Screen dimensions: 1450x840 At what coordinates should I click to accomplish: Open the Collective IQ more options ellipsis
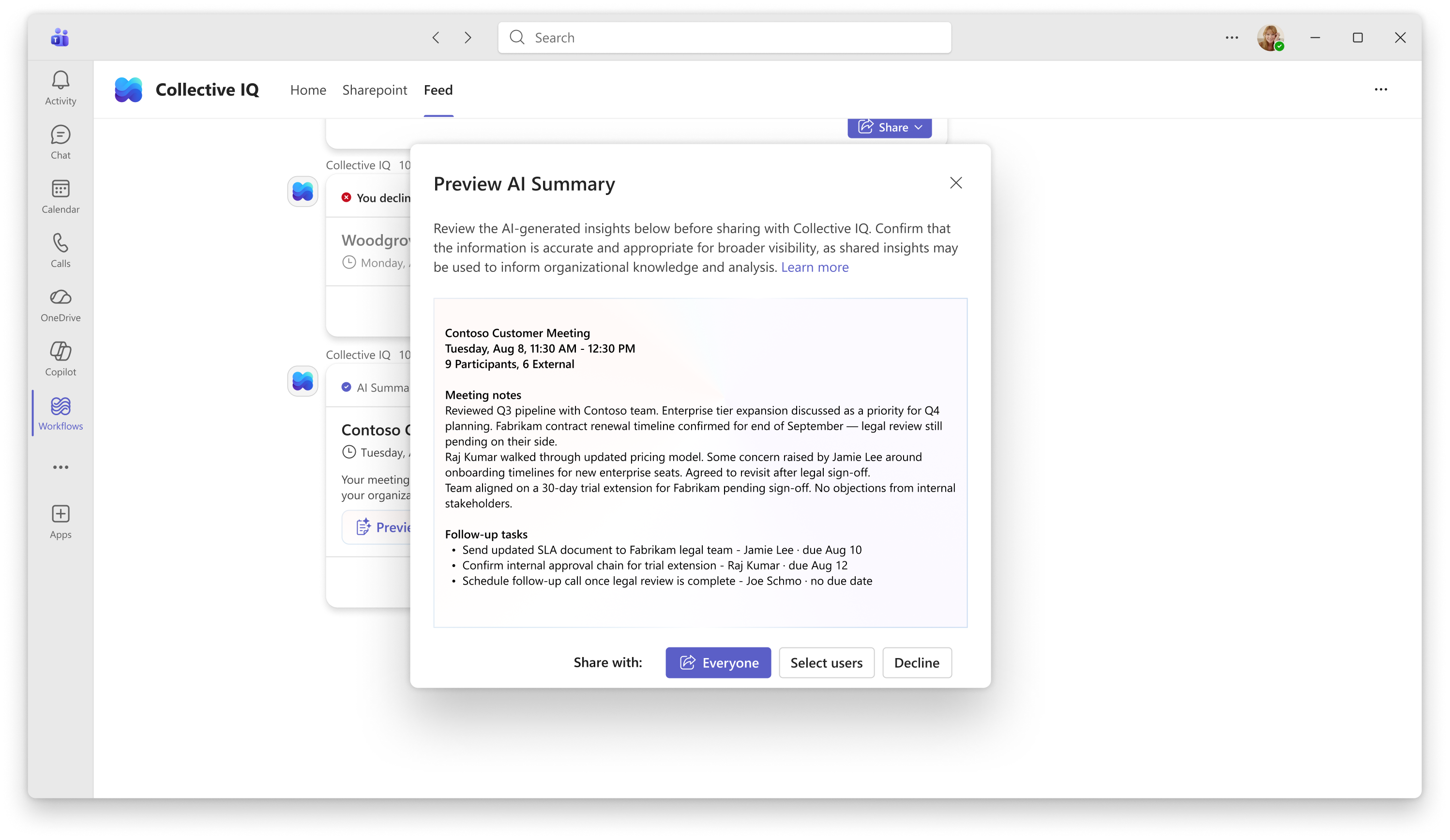click(1381, 89)
